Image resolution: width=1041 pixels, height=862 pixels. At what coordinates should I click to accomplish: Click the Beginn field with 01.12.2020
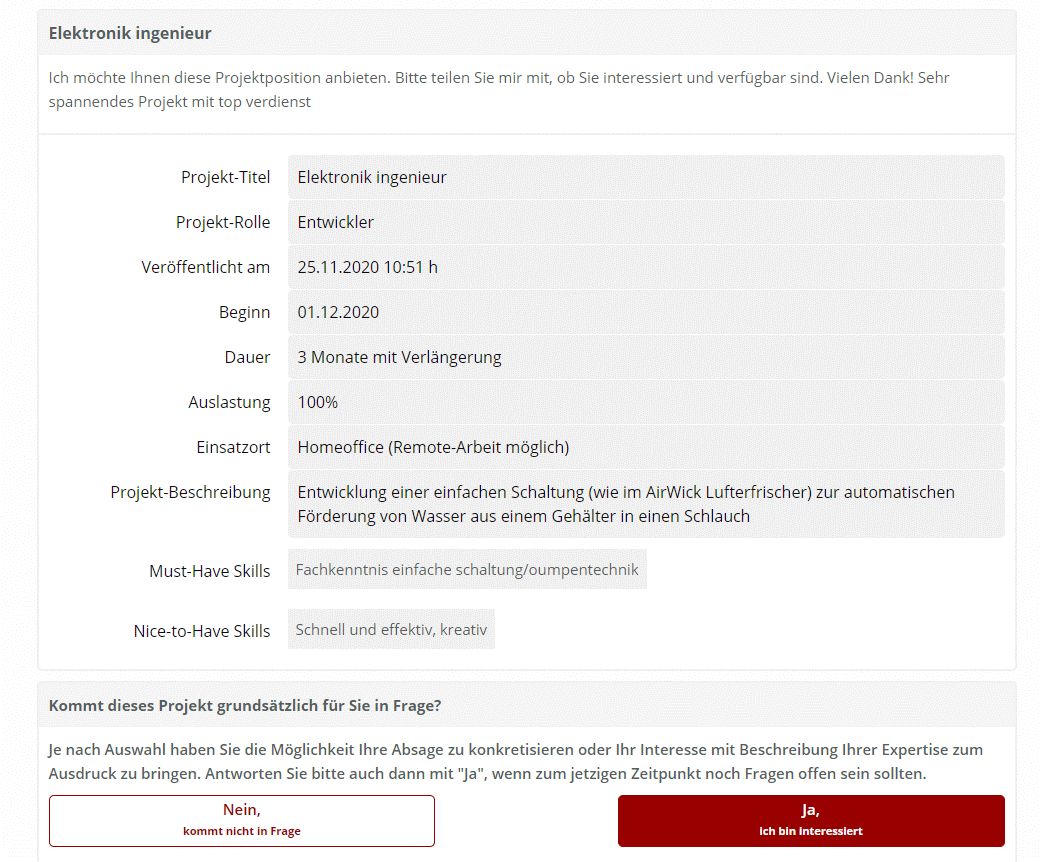pyautogui.click(x=645, y=312)
